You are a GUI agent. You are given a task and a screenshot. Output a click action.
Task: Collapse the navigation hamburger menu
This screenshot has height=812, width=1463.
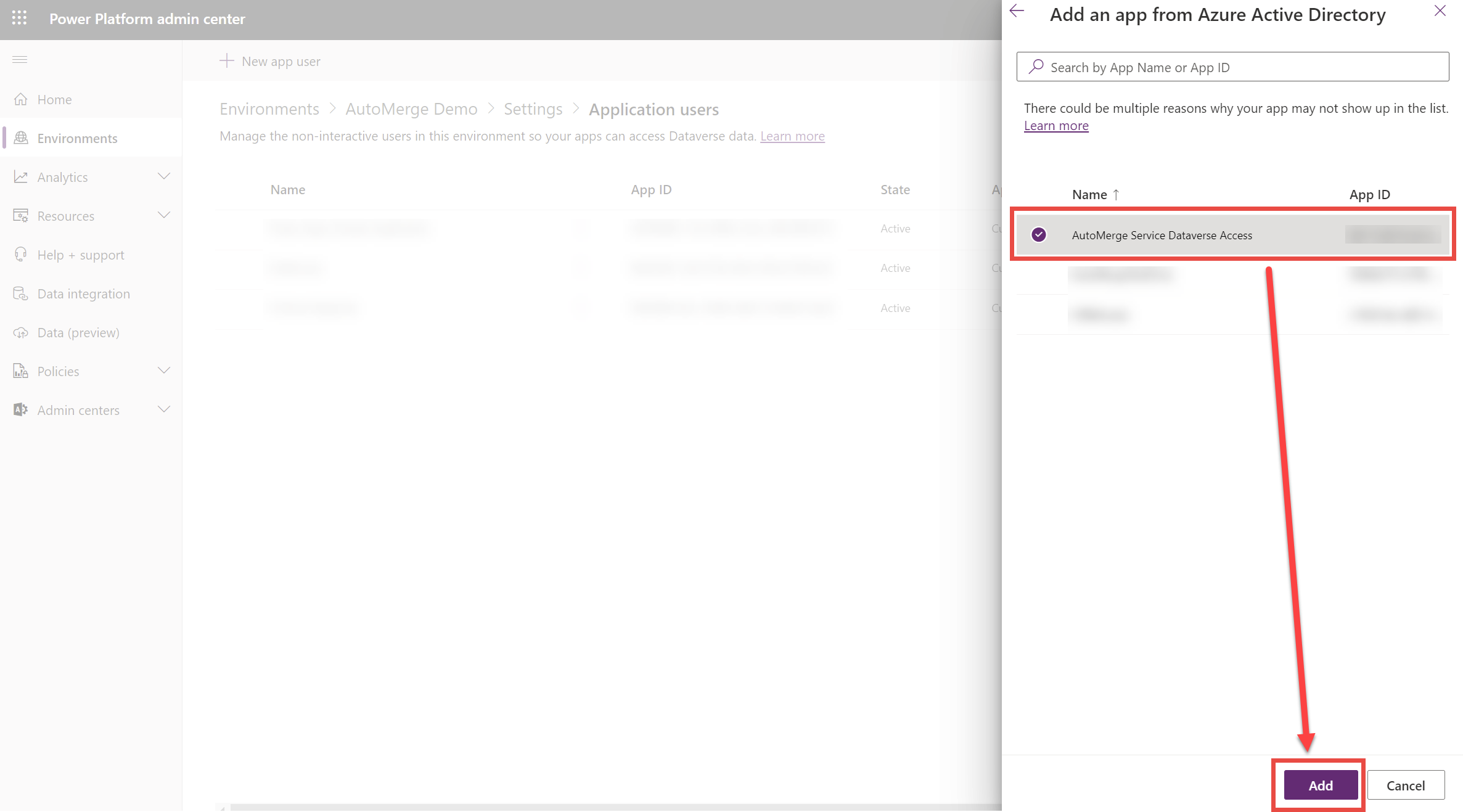pyautogui.click(x=20, y=59)
